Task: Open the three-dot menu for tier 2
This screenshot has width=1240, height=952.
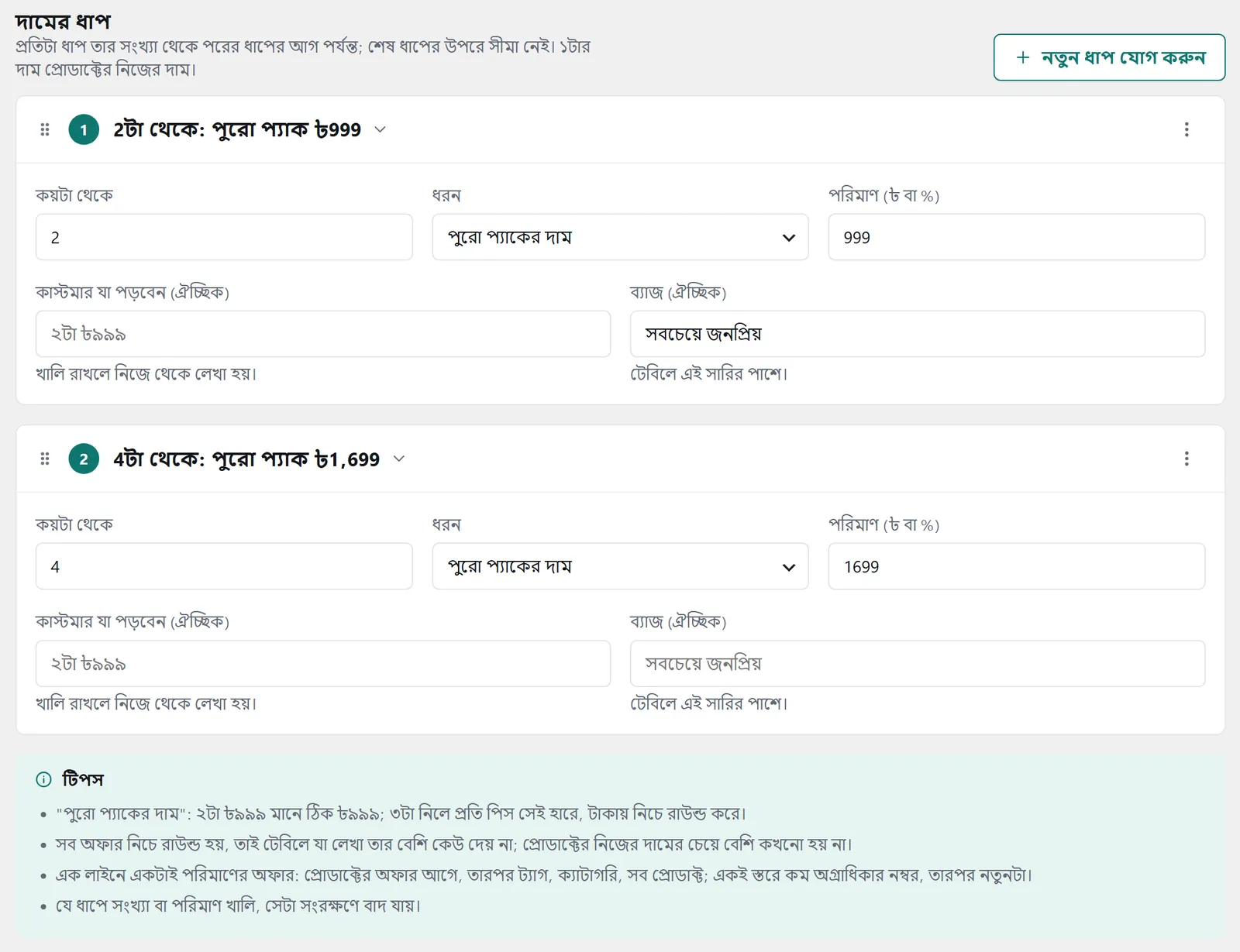Action: click(1187, 459)
